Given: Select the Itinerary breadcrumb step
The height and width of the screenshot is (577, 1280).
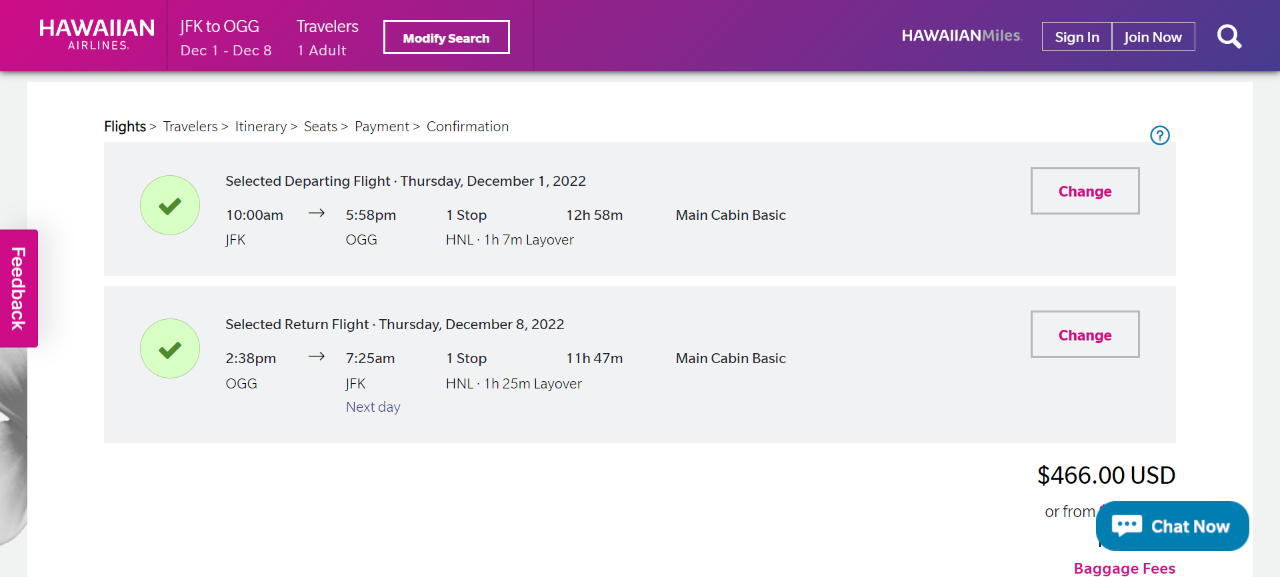Looking at the screenshot, I should click(x=261, y=127).
